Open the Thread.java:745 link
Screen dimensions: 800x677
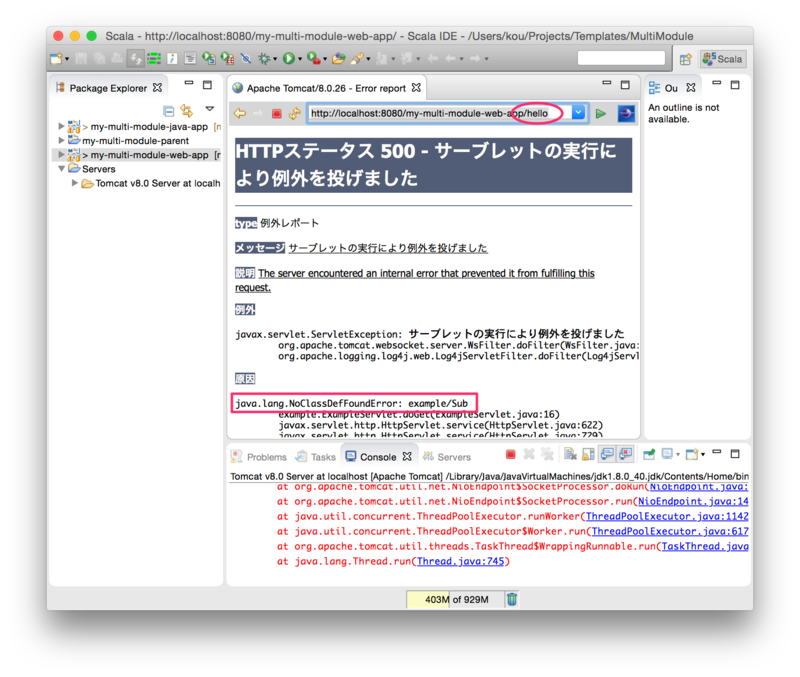click(460, 561)
